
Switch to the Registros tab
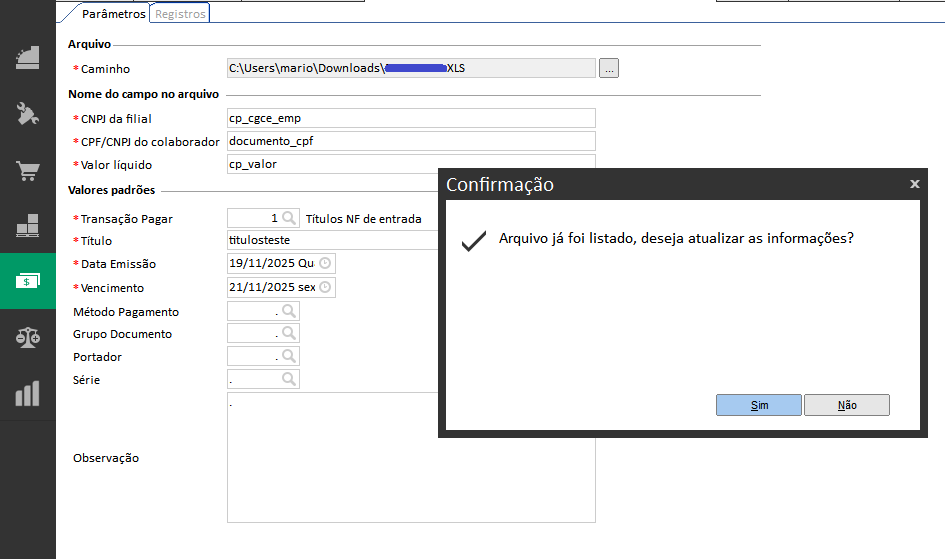[x=180, y=14]
